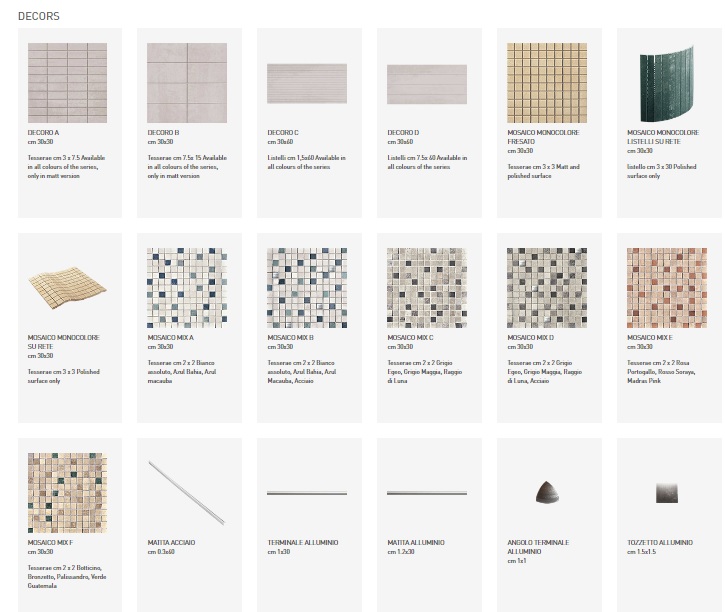Select the Decoro B tile thumbnail
This screenshot has height=612, width=725.
pos(186,82)
